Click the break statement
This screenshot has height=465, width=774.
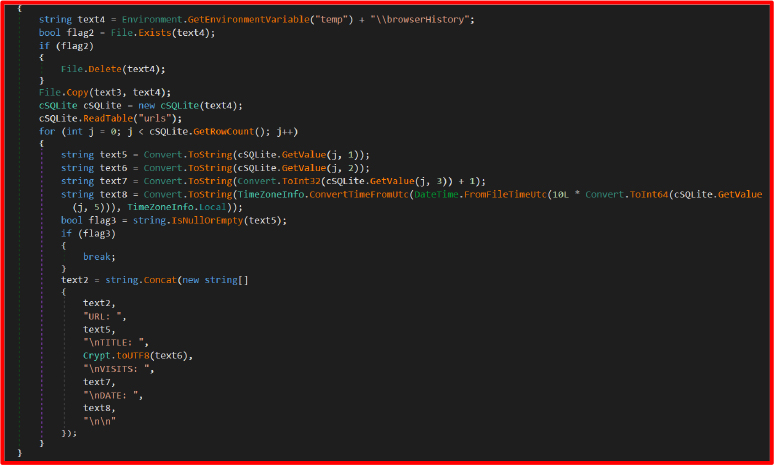coord(95,257)
